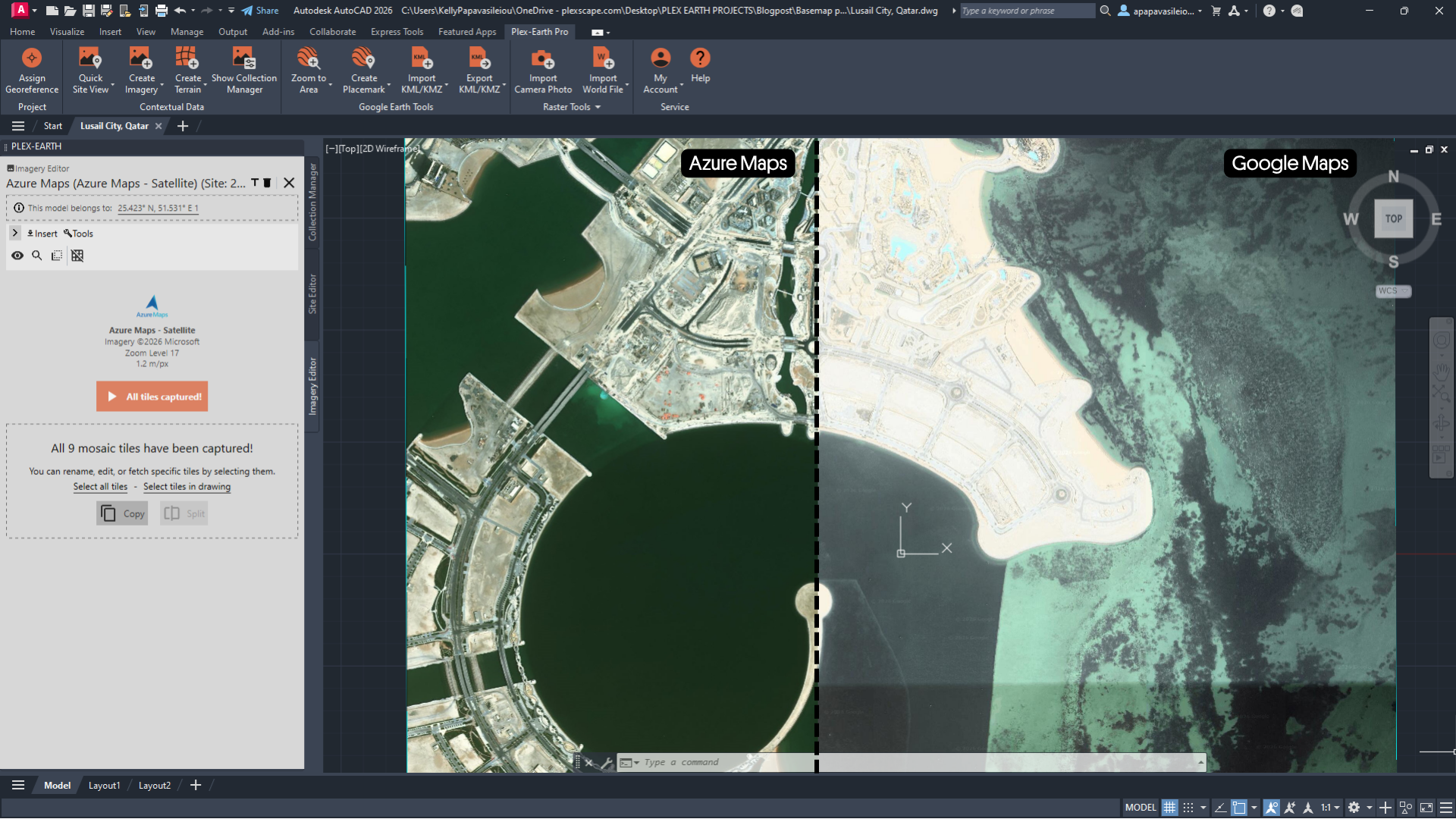Viewport: 1456px width, 819px height.
Task: Click the 25.423° N, 51.531° E 1 link
Action: pos(158,208)
